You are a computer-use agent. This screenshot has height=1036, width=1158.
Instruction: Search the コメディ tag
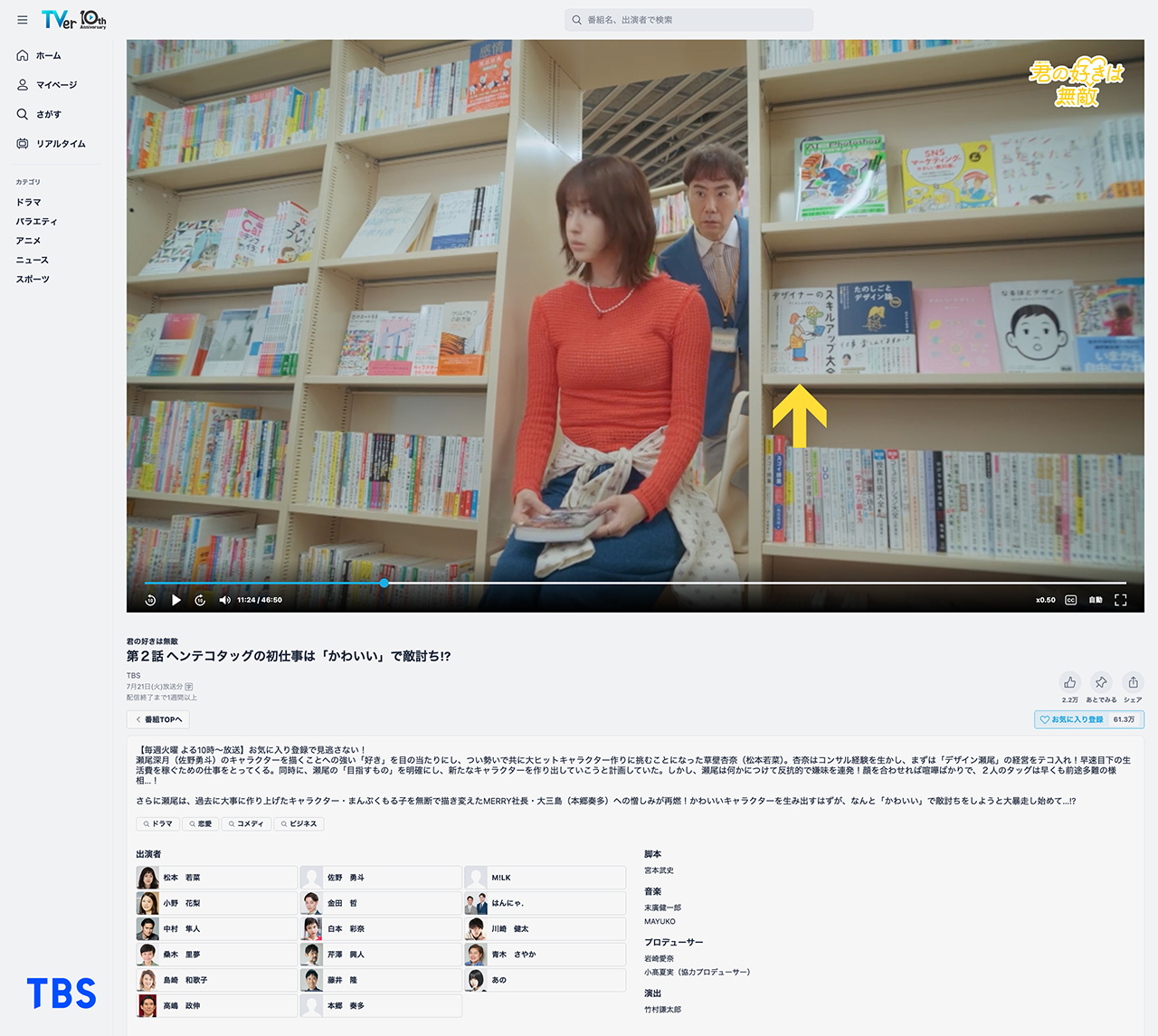coord(246,824)
